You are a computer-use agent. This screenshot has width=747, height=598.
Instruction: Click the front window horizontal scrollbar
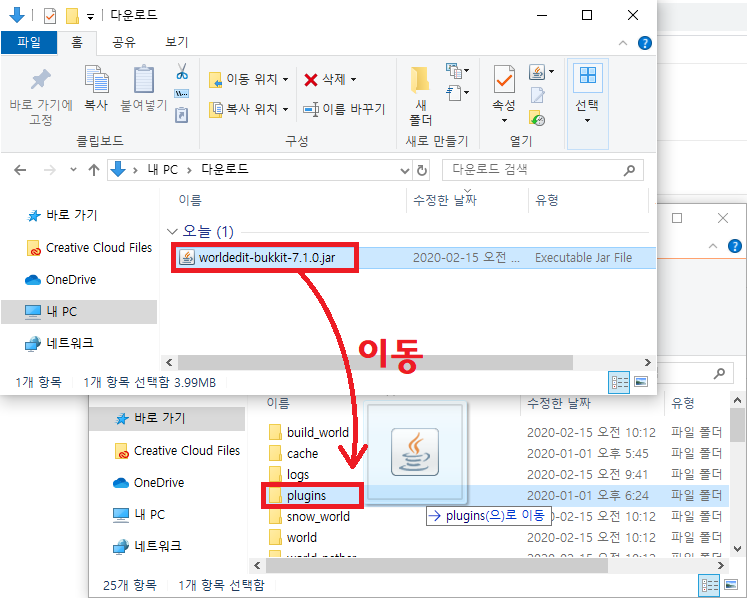pos(375,363)
